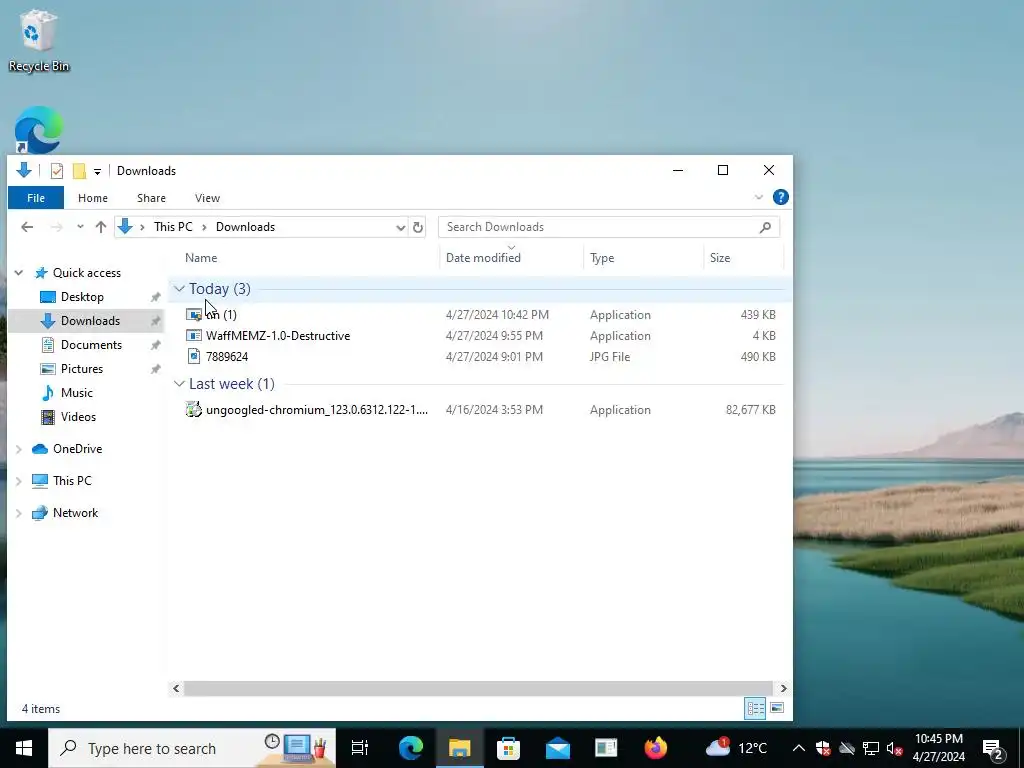Open Task View on the taskbar
Viewport: 1024px width, 768px height.
360,748
